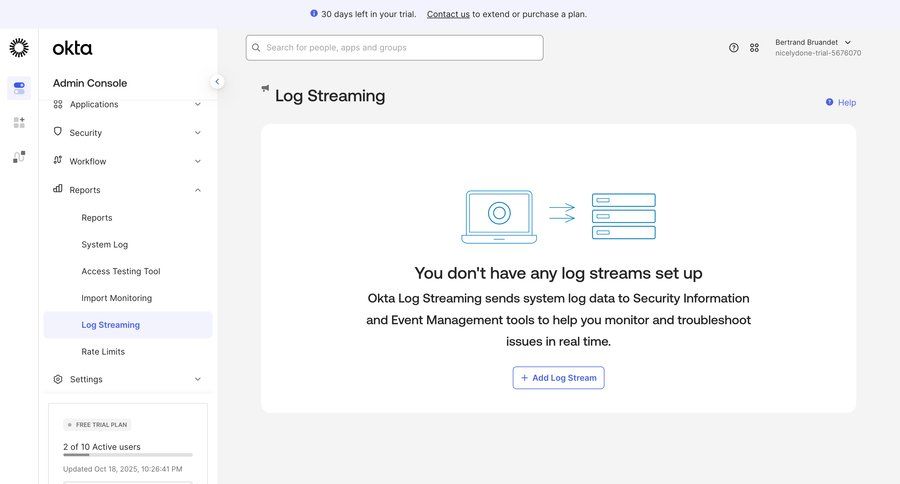Viewport: 900px width, 484px height.
Task: Open Rate Limits page
Action: [x=103, y=351]
